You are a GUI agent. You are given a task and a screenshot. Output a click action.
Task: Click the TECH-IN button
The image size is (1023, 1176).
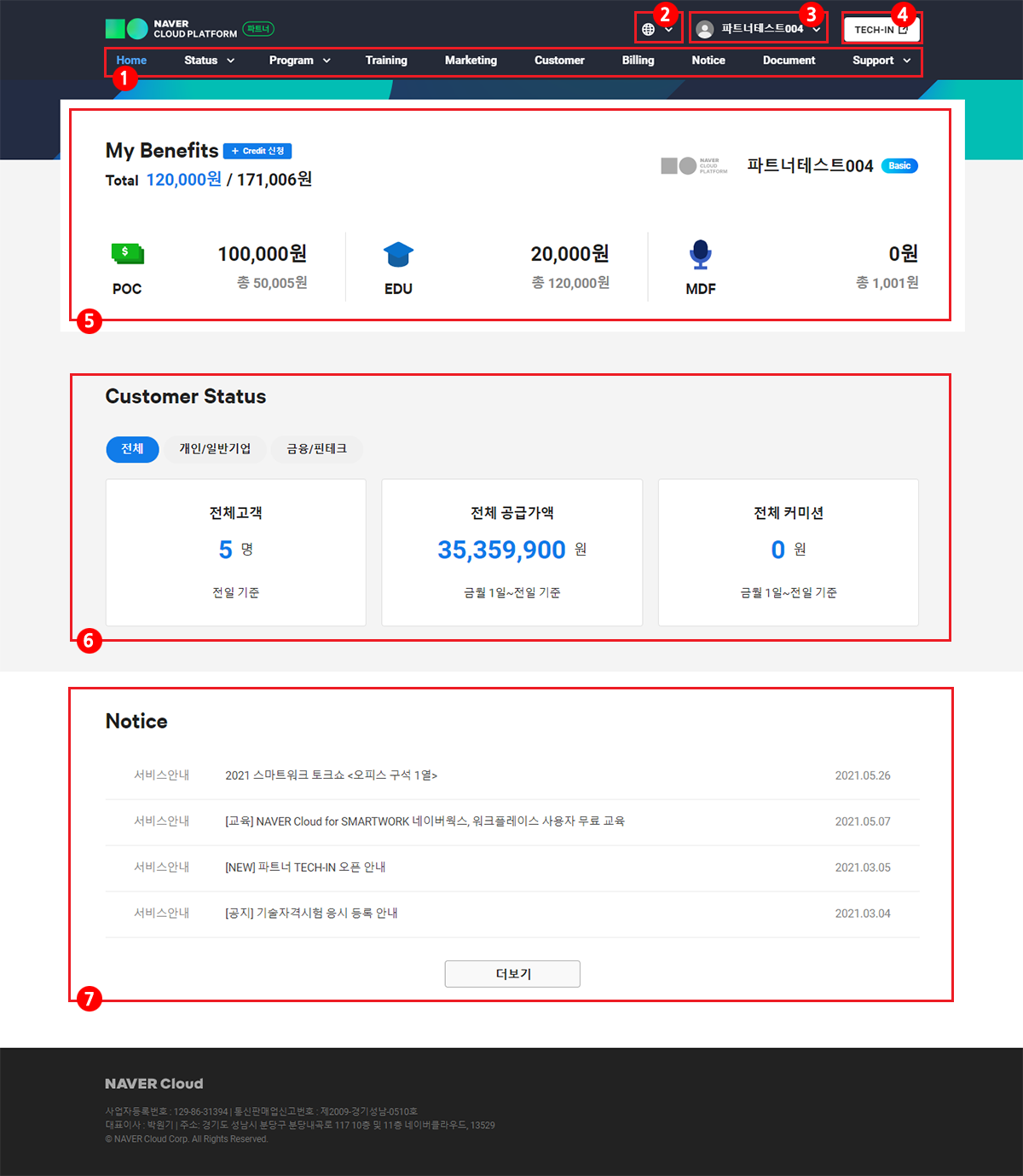click(x=881, y=30)
